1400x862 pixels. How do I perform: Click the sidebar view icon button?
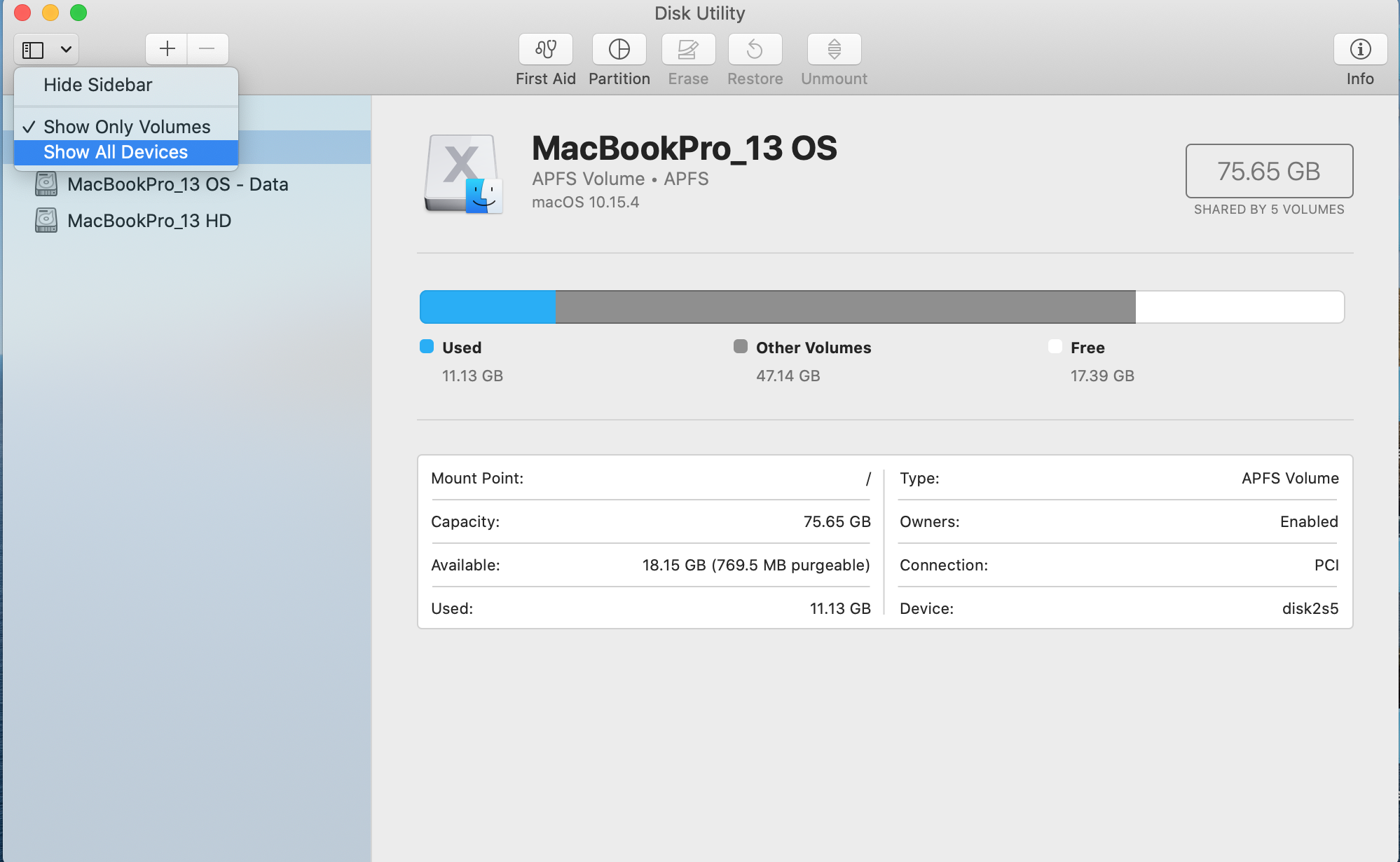click(x=33, y=50)
